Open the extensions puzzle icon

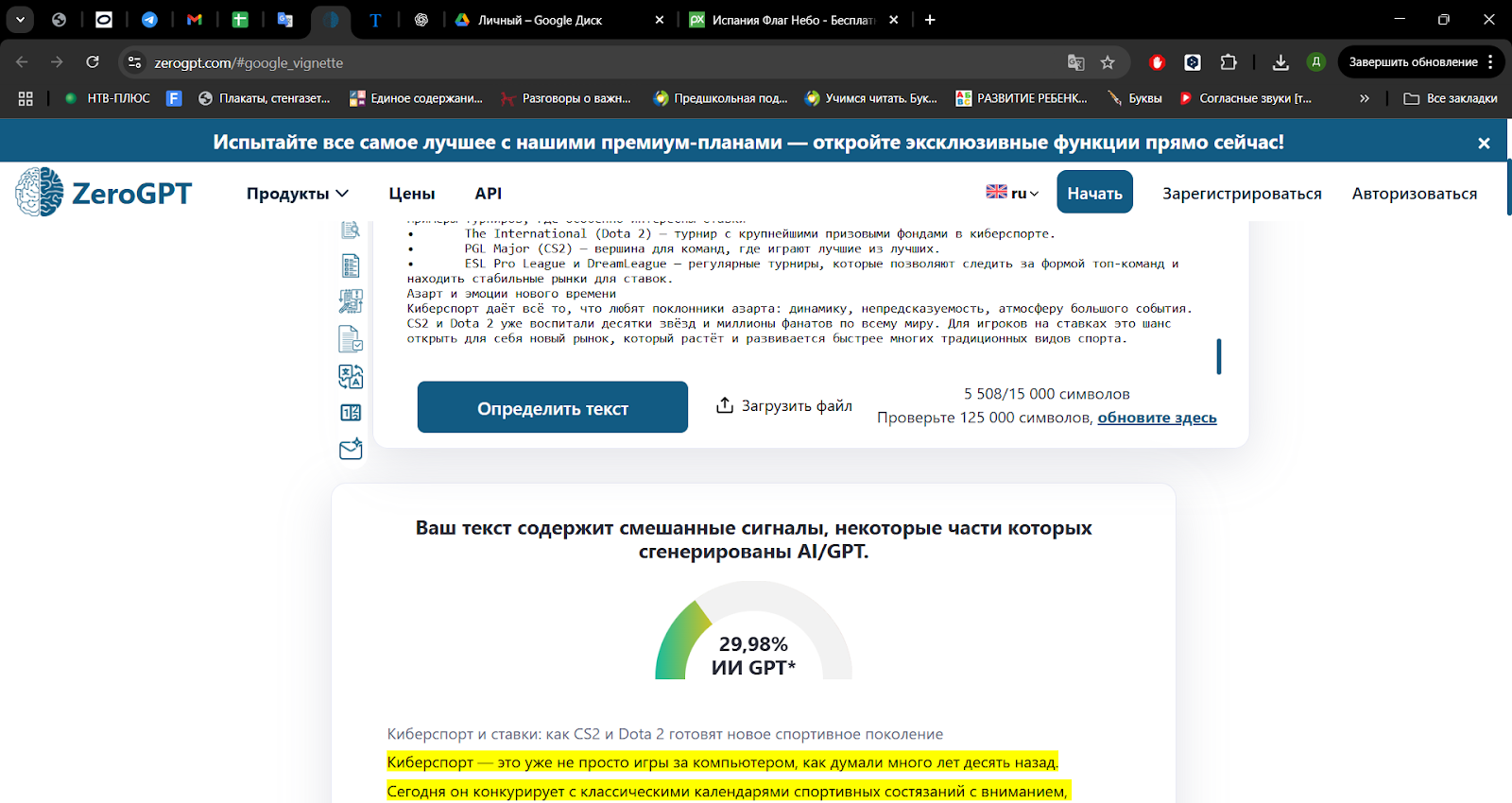click(1228, 62)
